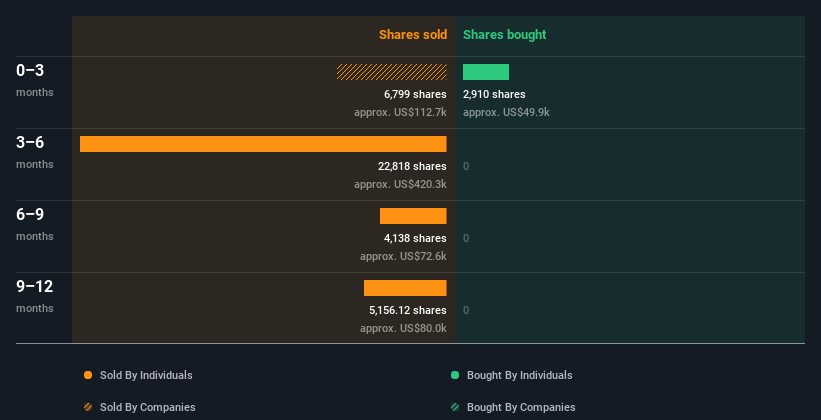Click the 0 bought value in 6–9 months row
The image size is (821, 420).
(x=466, y=238)
